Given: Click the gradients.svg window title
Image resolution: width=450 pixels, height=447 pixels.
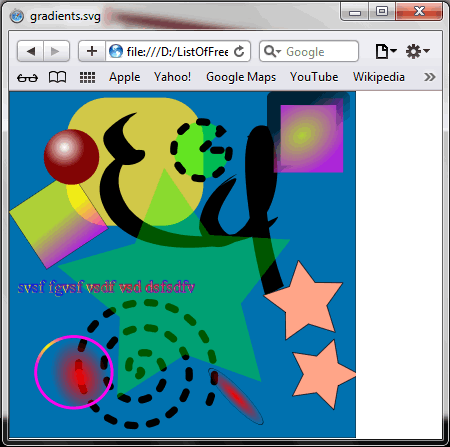Looking at the screenshot, I should click(65, 16).
